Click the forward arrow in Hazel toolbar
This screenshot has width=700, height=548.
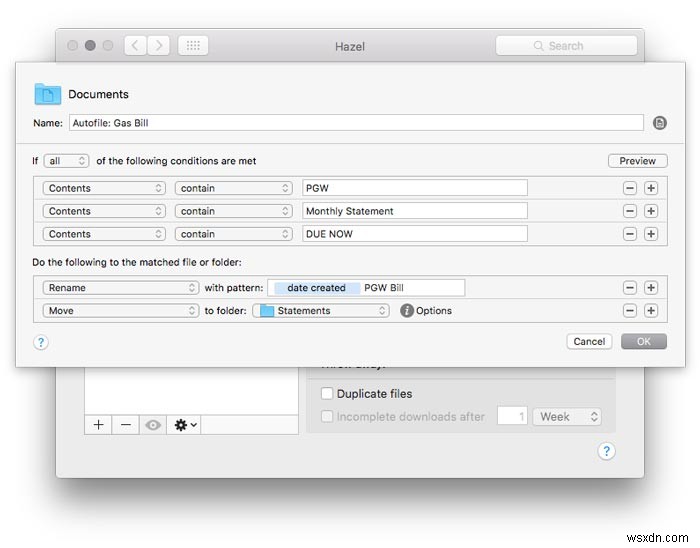point(158,46)
